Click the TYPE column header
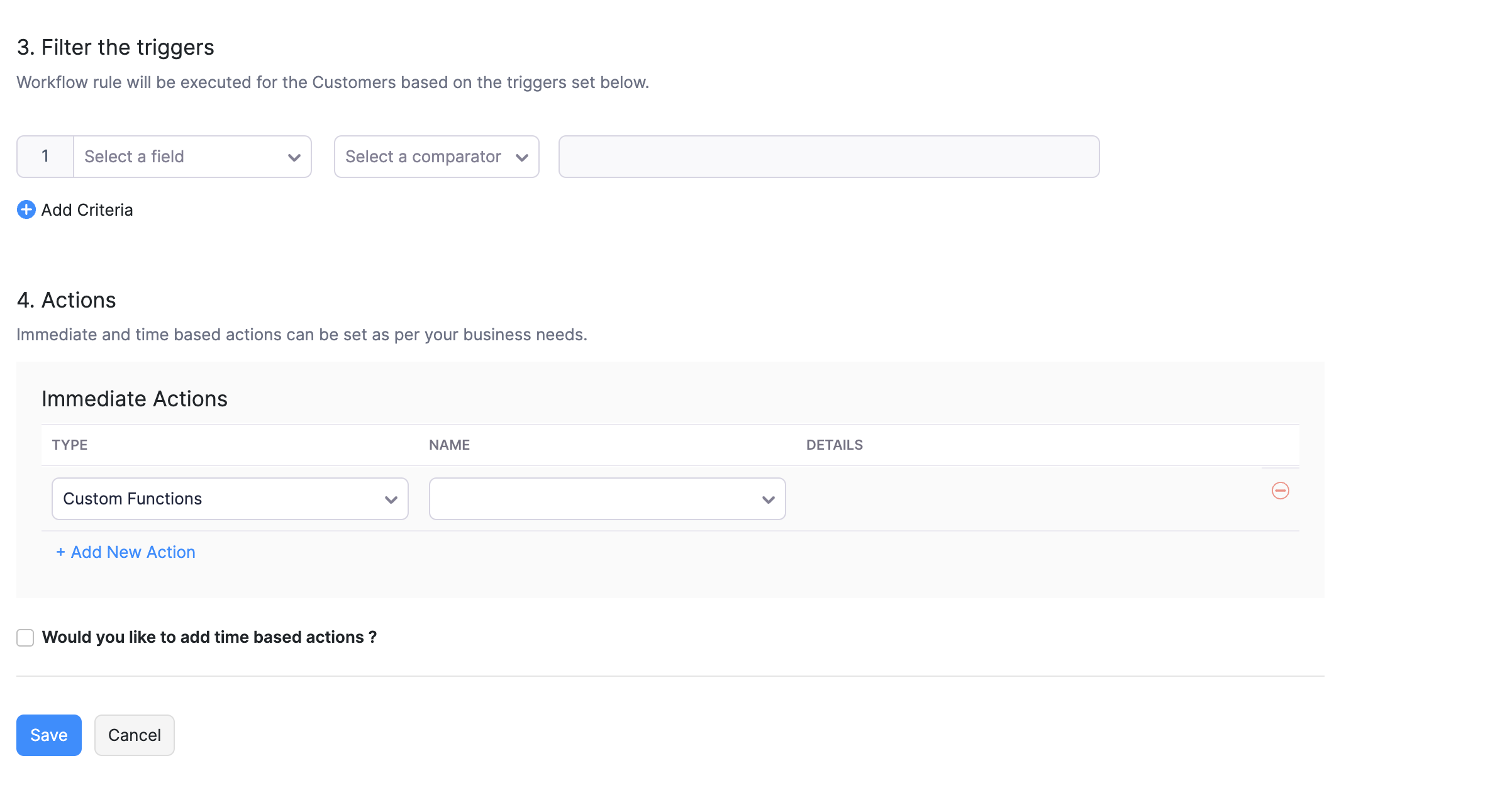Viewport: 1512px width, 790px height. pyautogui.click(x=69, y=445)
